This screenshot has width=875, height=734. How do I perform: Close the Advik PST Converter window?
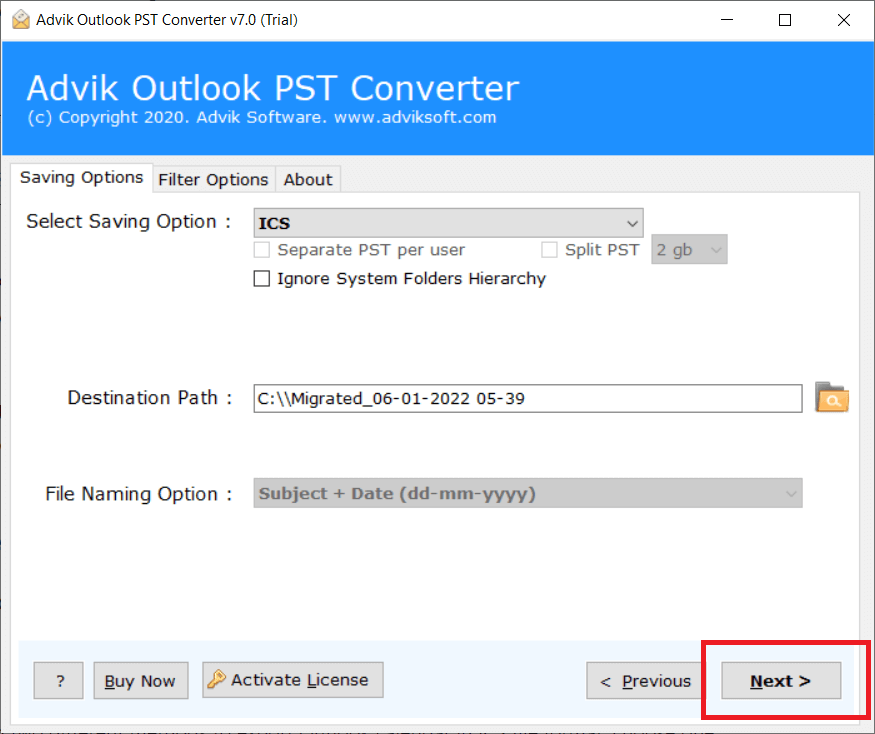point(844,20)
